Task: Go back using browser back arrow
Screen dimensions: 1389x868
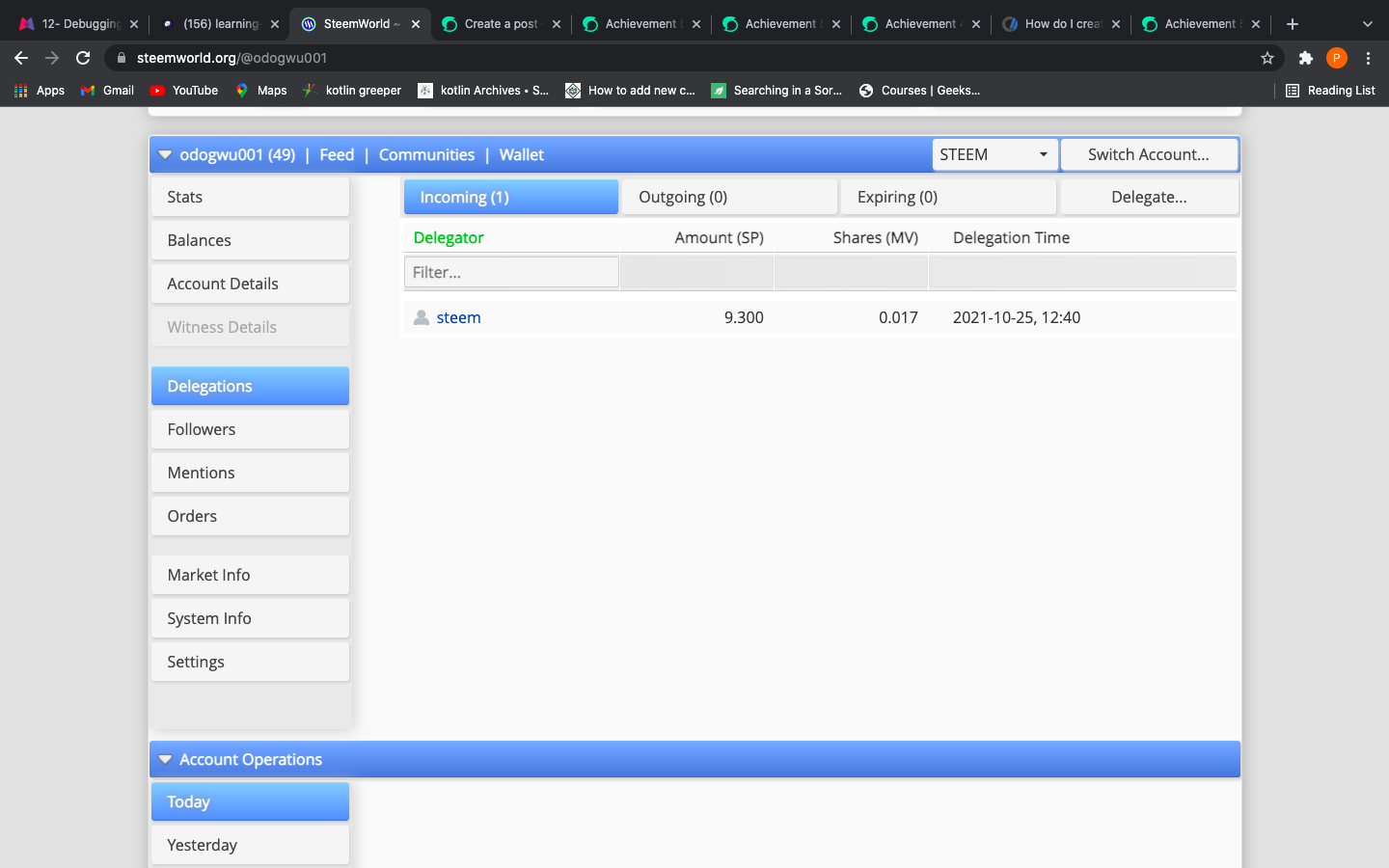Action: coord(21,58)
